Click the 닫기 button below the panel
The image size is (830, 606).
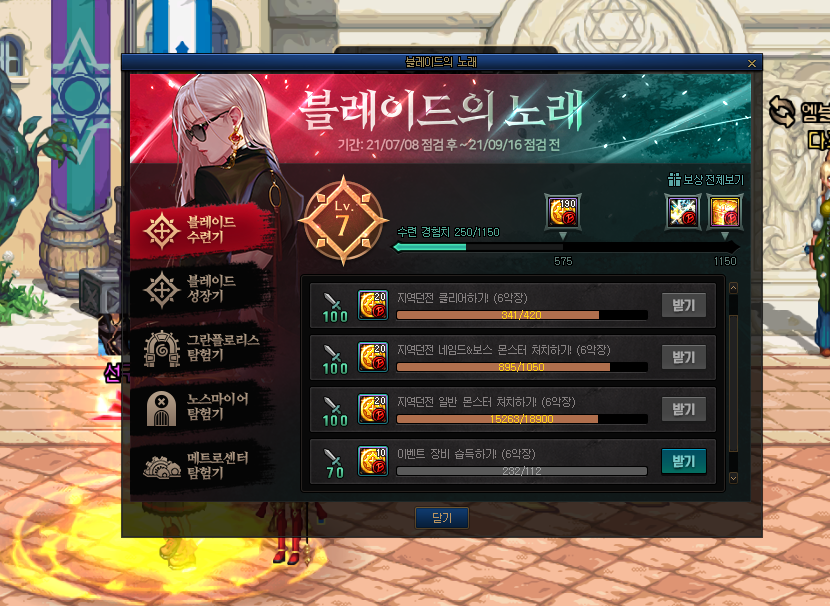442,518
